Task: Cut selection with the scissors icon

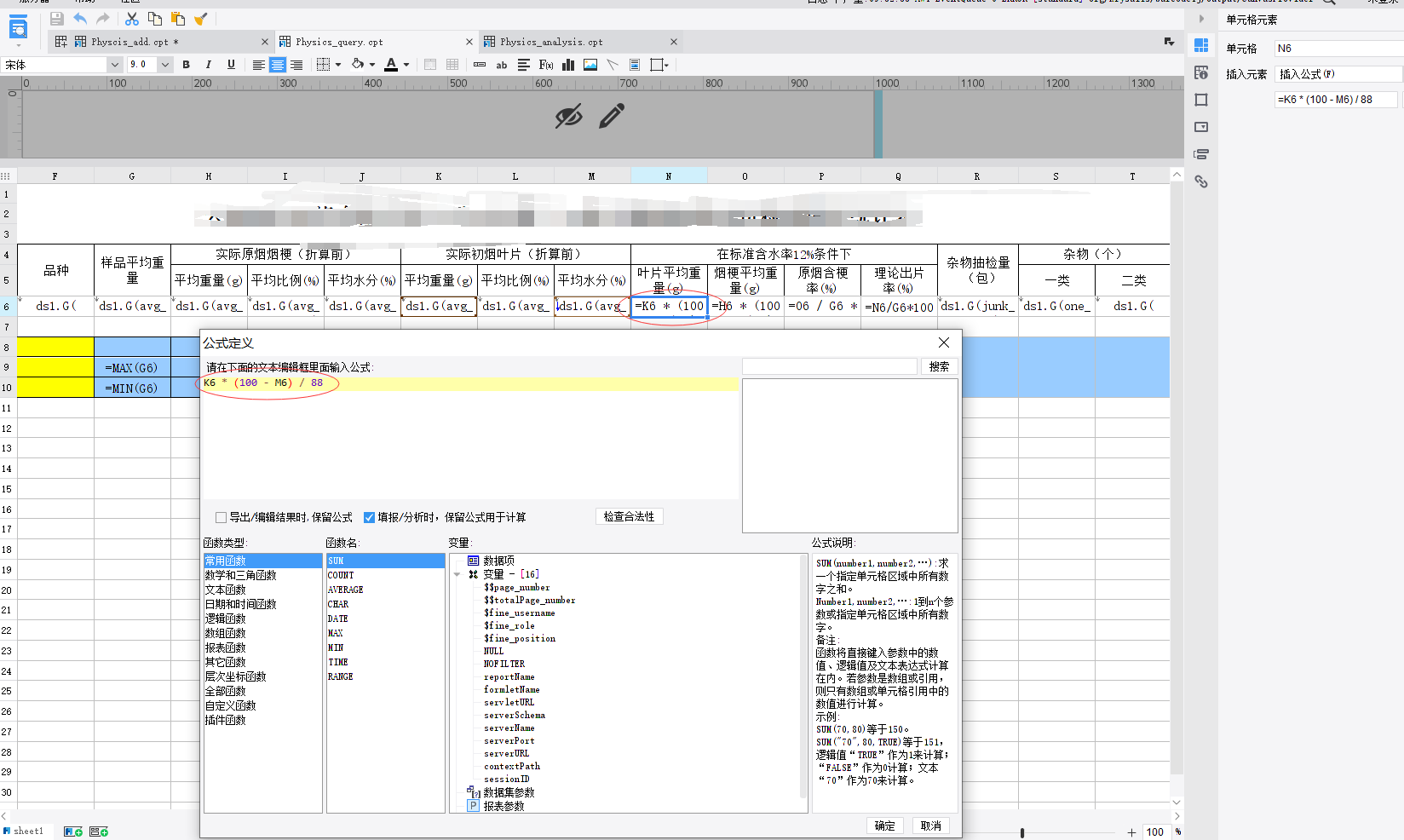Action: pyautogui.click(x=132, y=19)
